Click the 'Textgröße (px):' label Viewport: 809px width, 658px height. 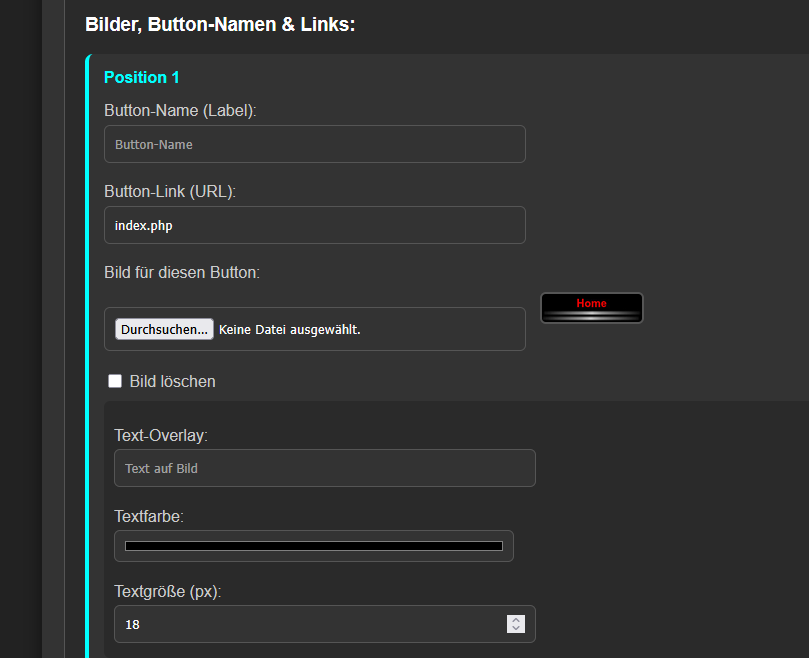point(168,591)
